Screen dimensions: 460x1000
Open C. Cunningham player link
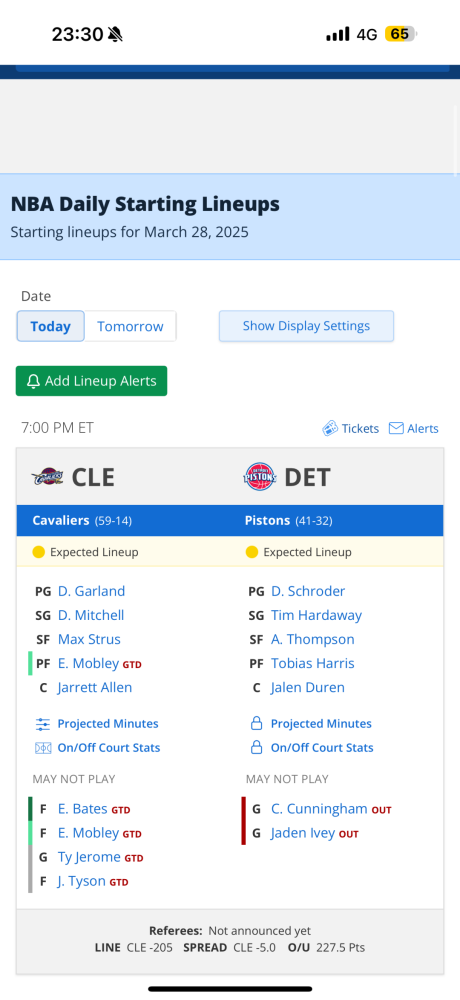pyautogui.click(x=319, y=809)
